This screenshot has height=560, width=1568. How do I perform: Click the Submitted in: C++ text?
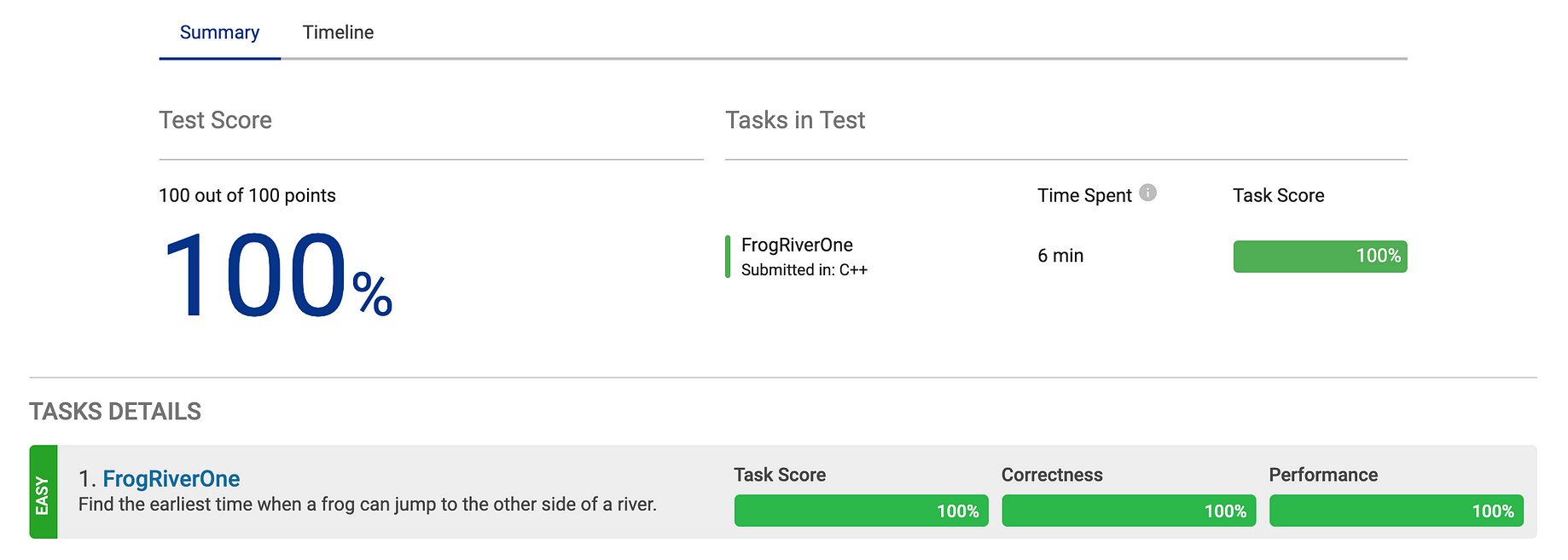click(x=804, y=270)
